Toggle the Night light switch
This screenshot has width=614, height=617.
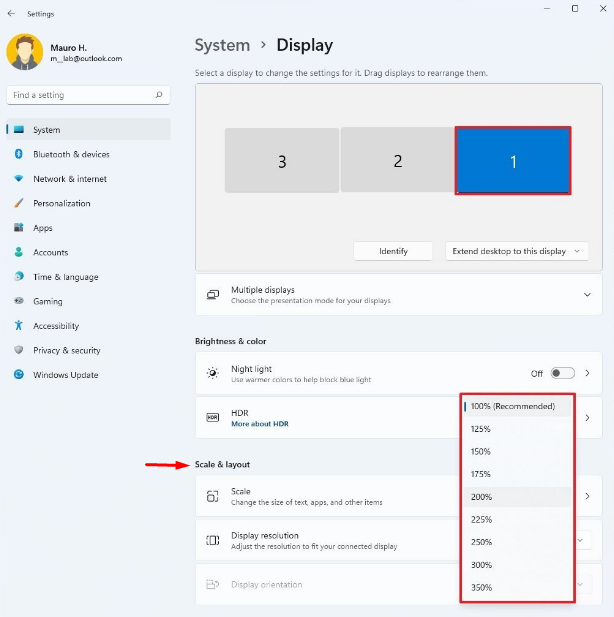click(x=562, y=373)
